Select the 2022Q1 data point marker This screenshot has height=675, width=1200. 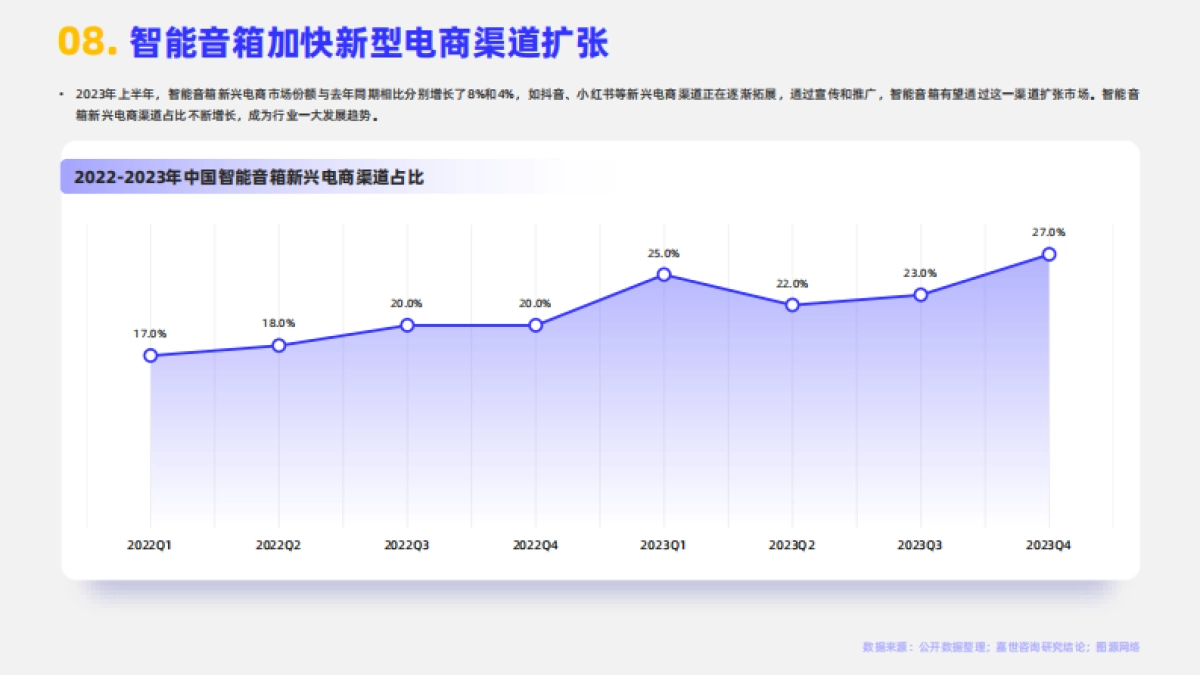coord(151,355)
